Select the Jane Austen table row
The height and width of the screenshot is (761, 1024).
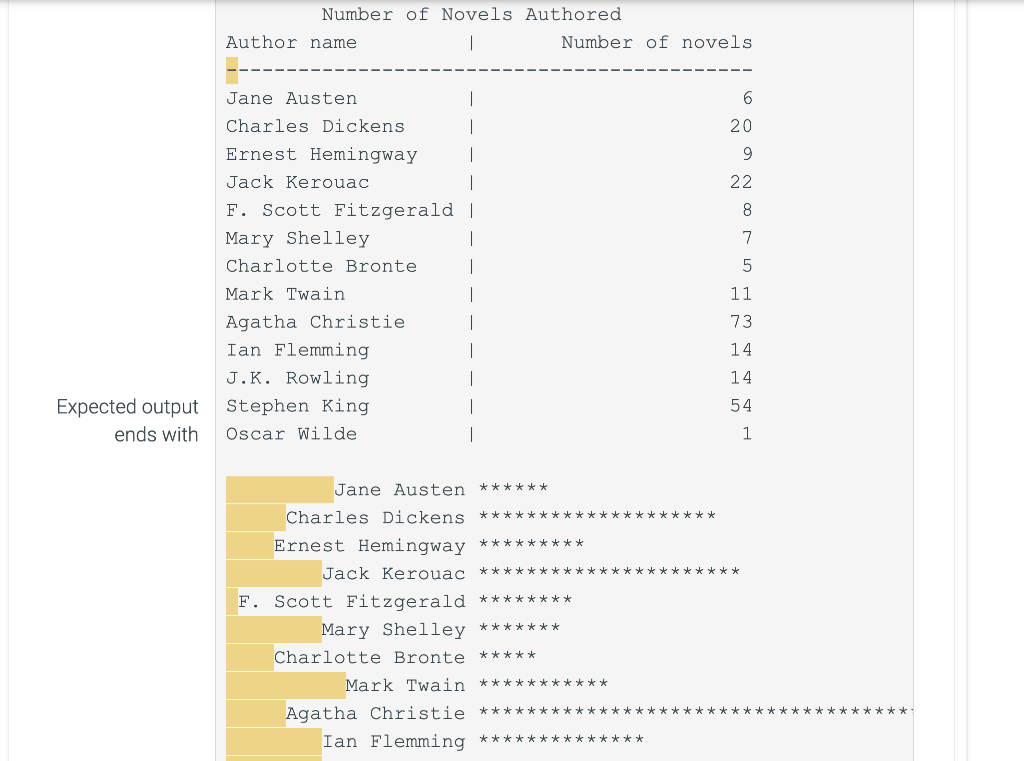291,98
